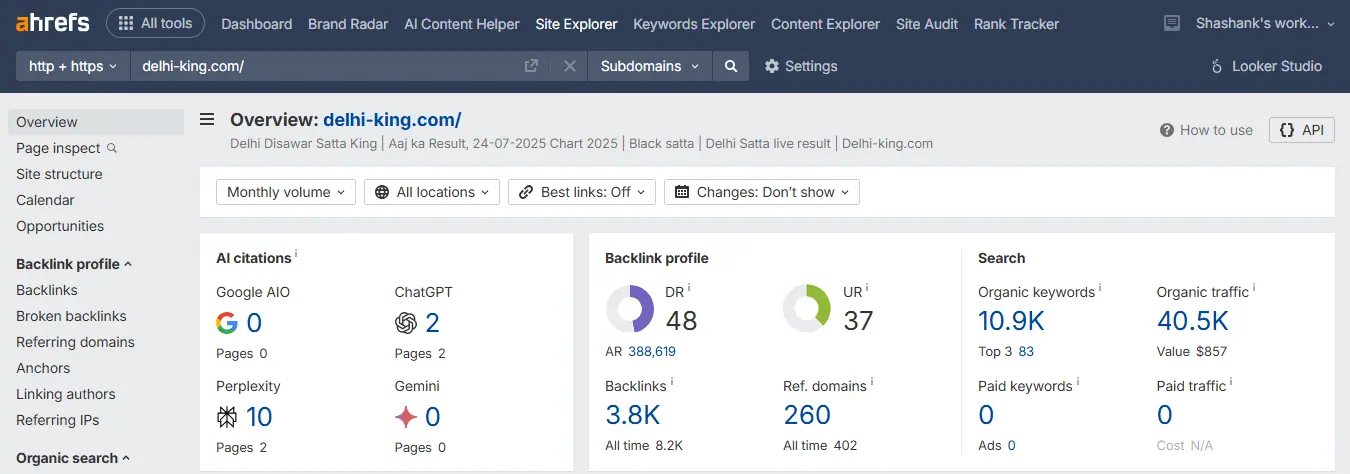Click How to use help
1350x474 pixels.
[x=1206, y=130]
